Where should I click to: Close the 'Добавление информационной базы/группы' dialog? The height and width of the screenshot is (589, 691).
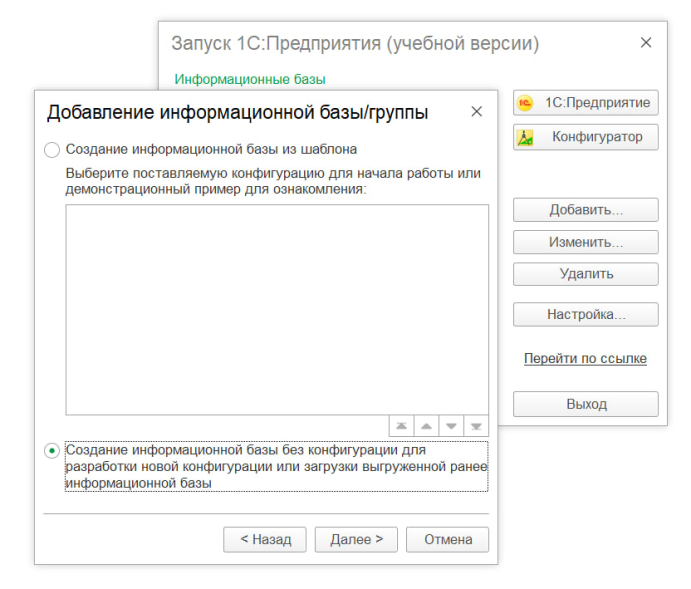[476, 111]
